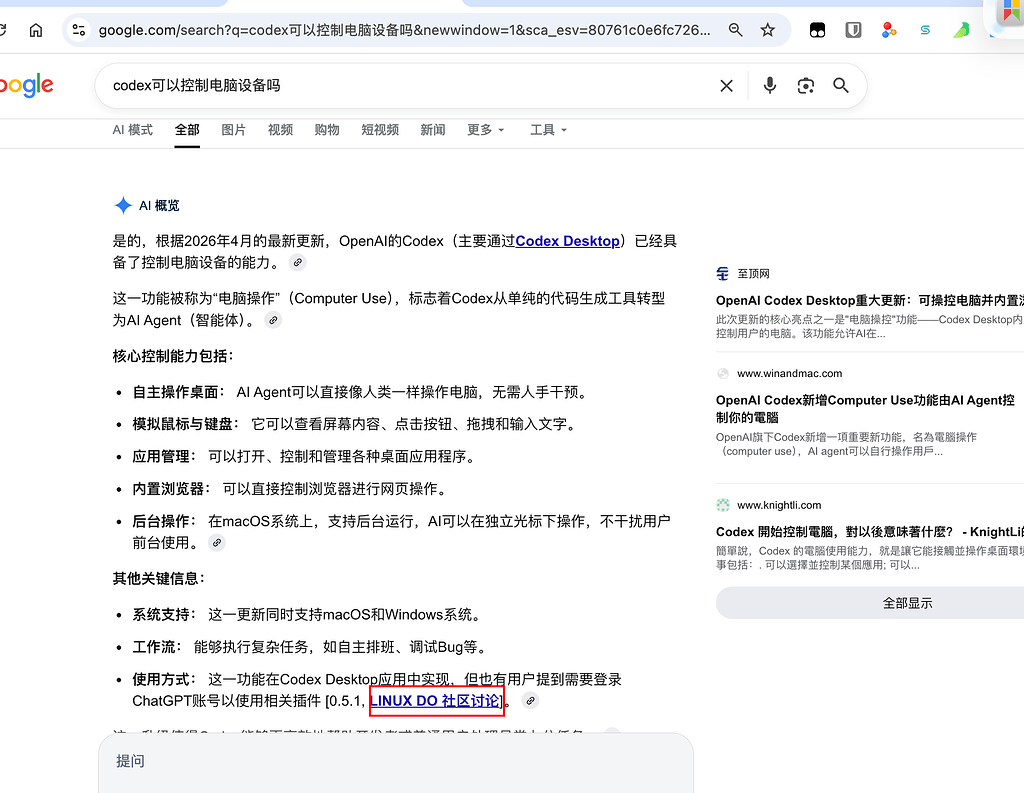Open the LINUX DO 社区讨论 link
This screenshot has width=1024, height=793.
435,701
